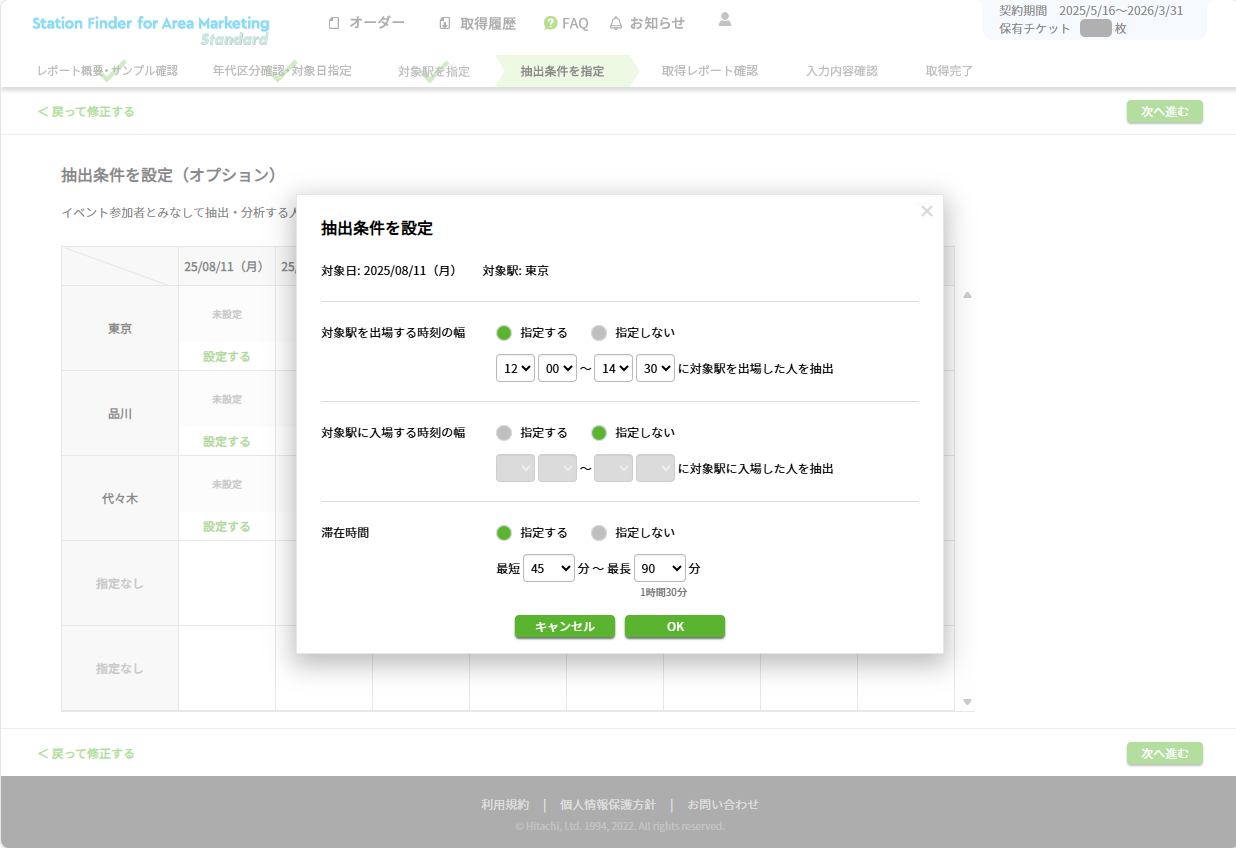
Task: Click the table scroll-down arrow
Action: point(967,702)
